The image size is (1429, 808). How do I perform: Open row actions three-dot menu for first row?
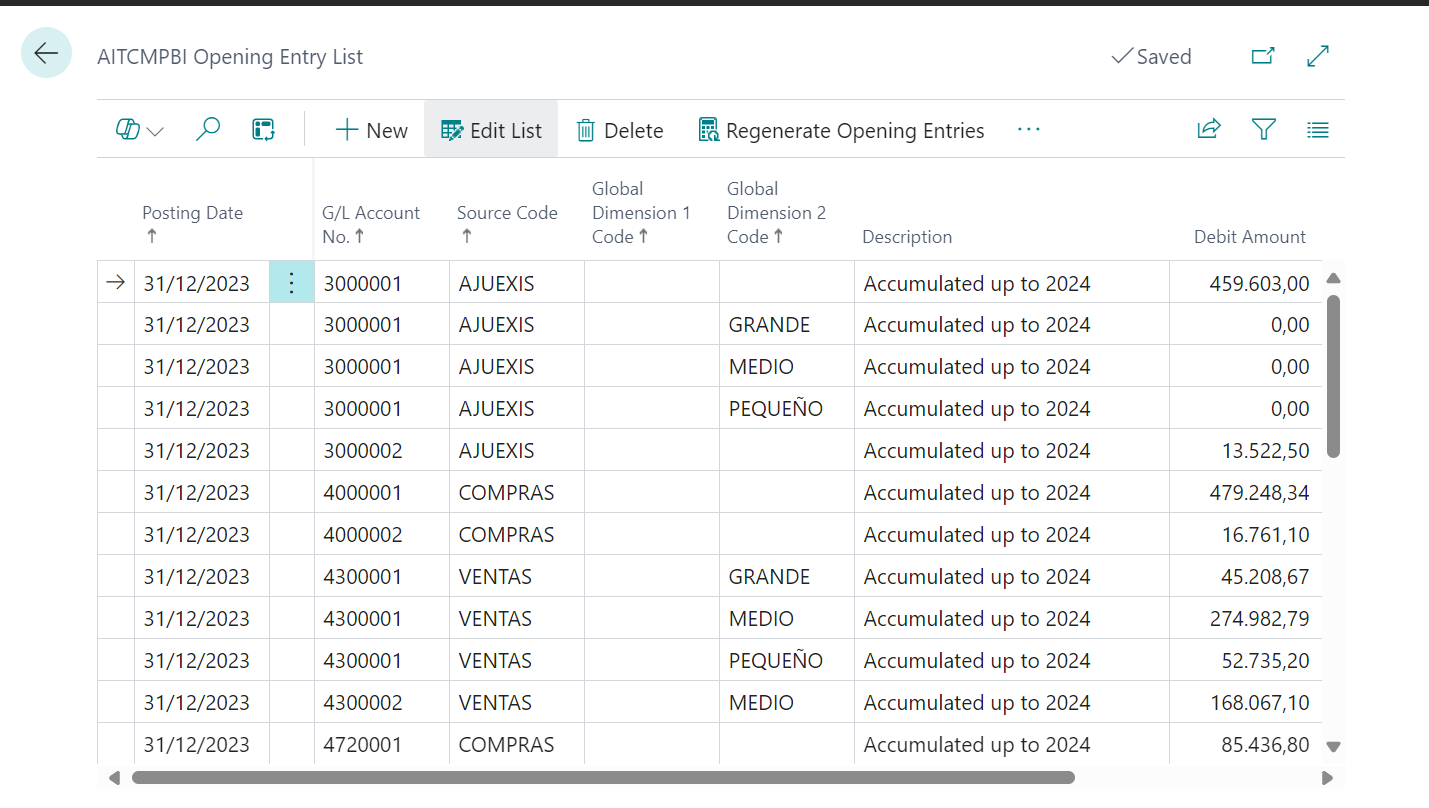point(292,283)
